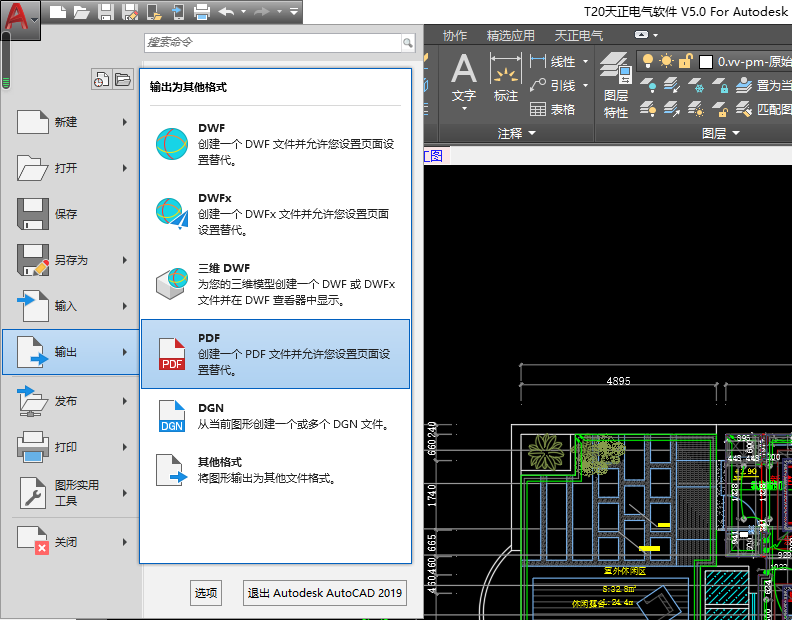
Task: Open the ribbon minimize options dropdown arrow
Action: [x=655, y=35]
